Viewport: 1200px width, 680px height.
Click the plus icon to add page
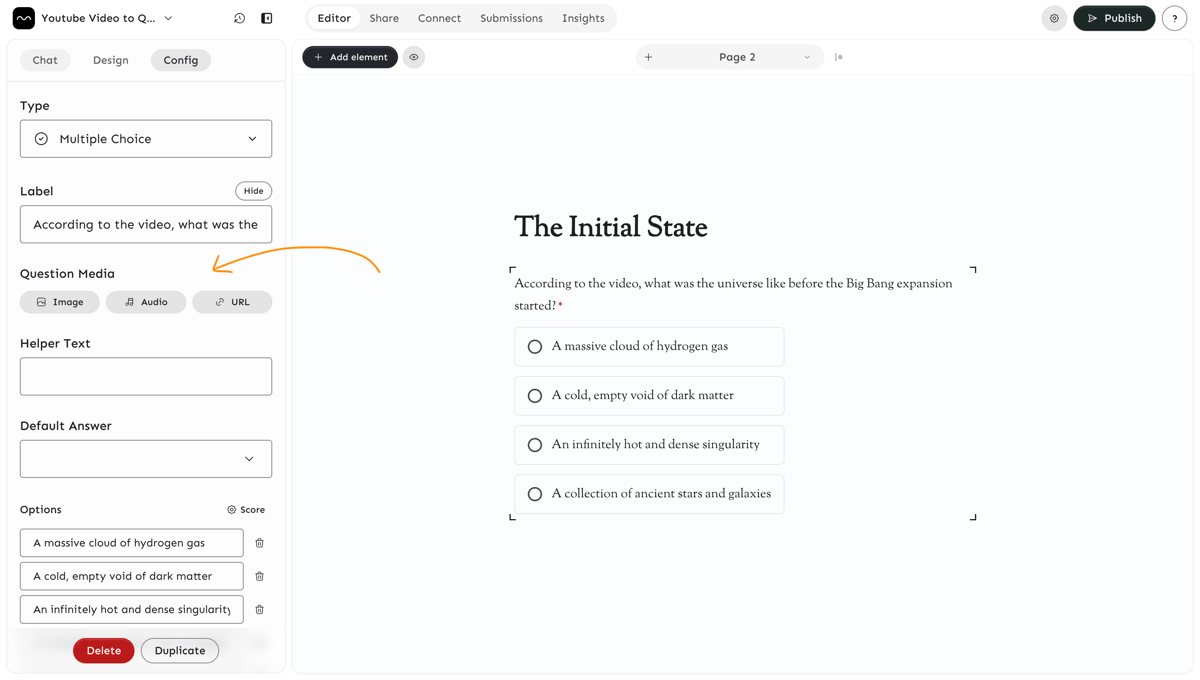(x=648, y=57)
